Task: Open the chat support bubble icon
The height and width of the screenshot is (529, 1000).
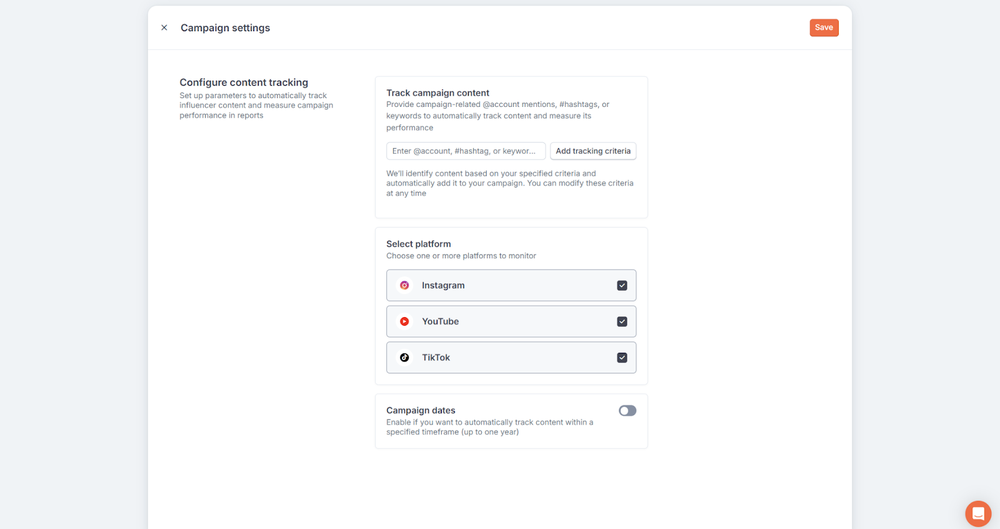Action: coord(978,514)
